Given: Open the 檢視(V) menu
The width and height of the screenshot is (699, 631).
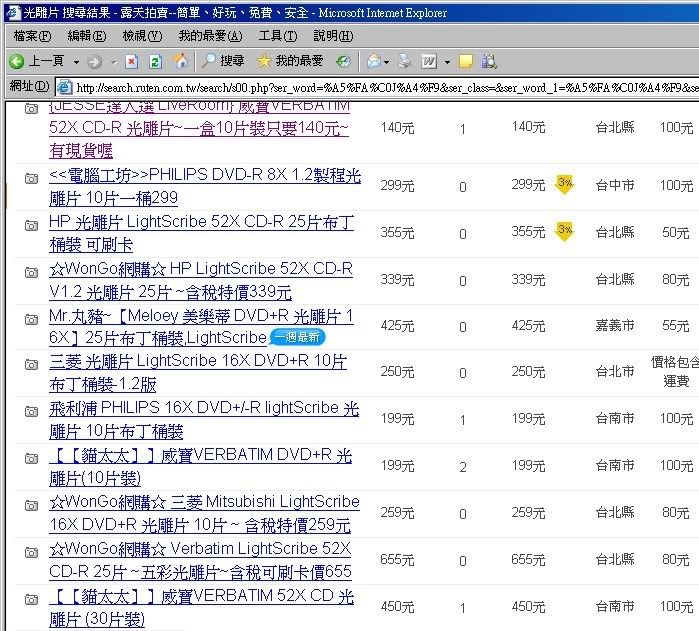Looking at the screenshot, I should [142, 36].
